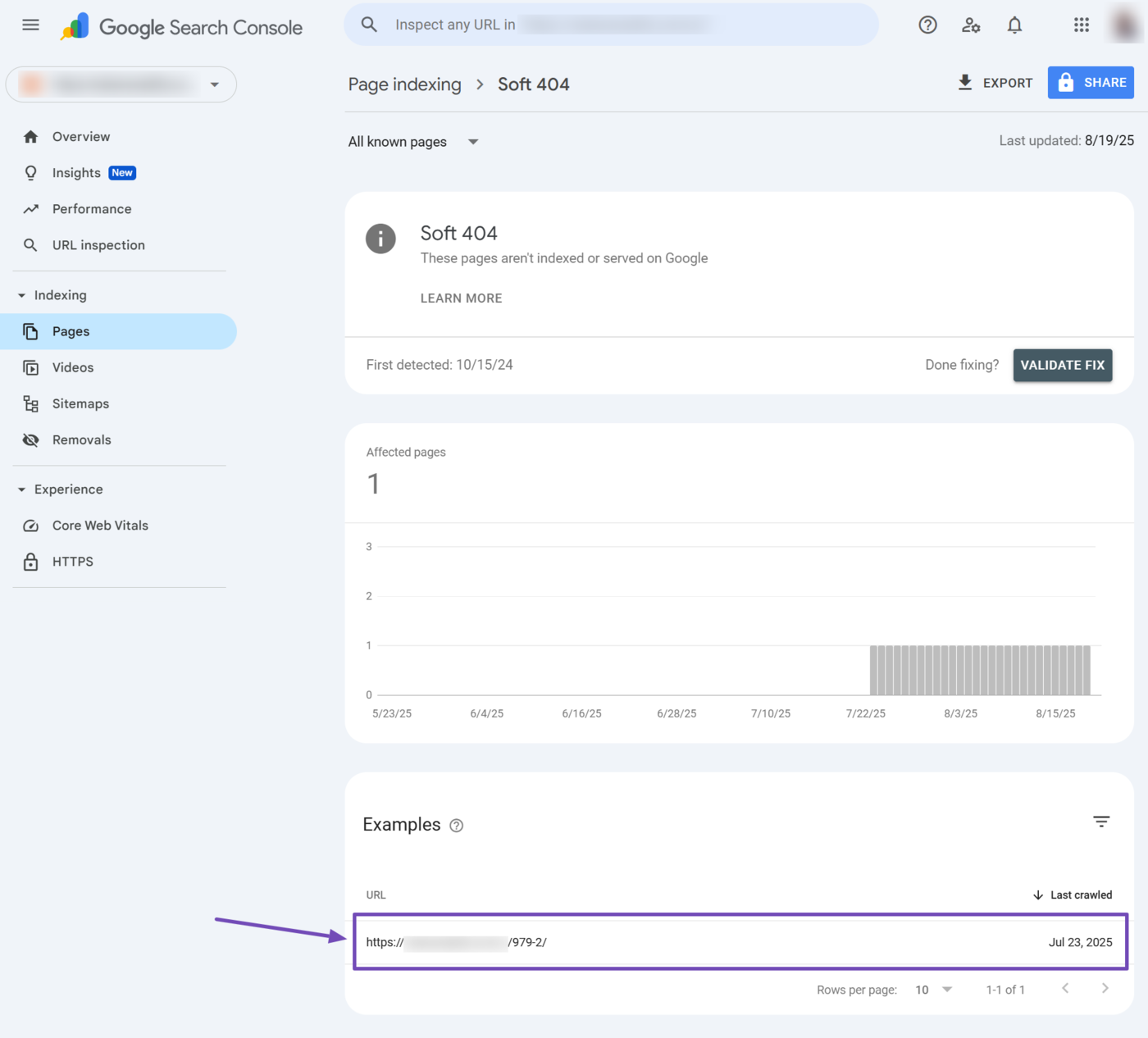This screenshot has height=1038, width=1148.
Task: Click the Jul 23, 2025 crawl date
Action: [x=1081, y=942]
